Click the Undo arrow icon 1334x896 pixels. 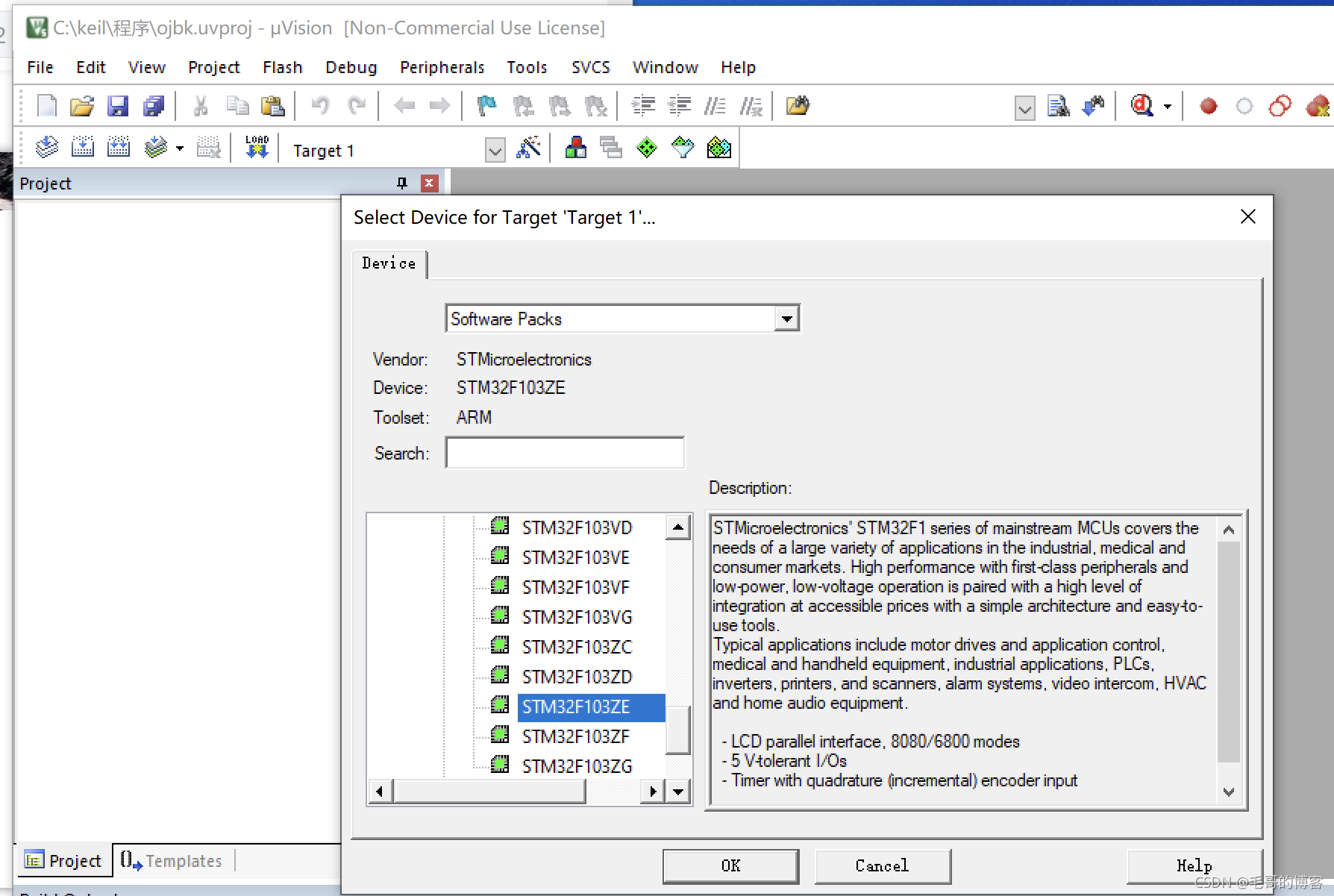(x=321, y=106)
